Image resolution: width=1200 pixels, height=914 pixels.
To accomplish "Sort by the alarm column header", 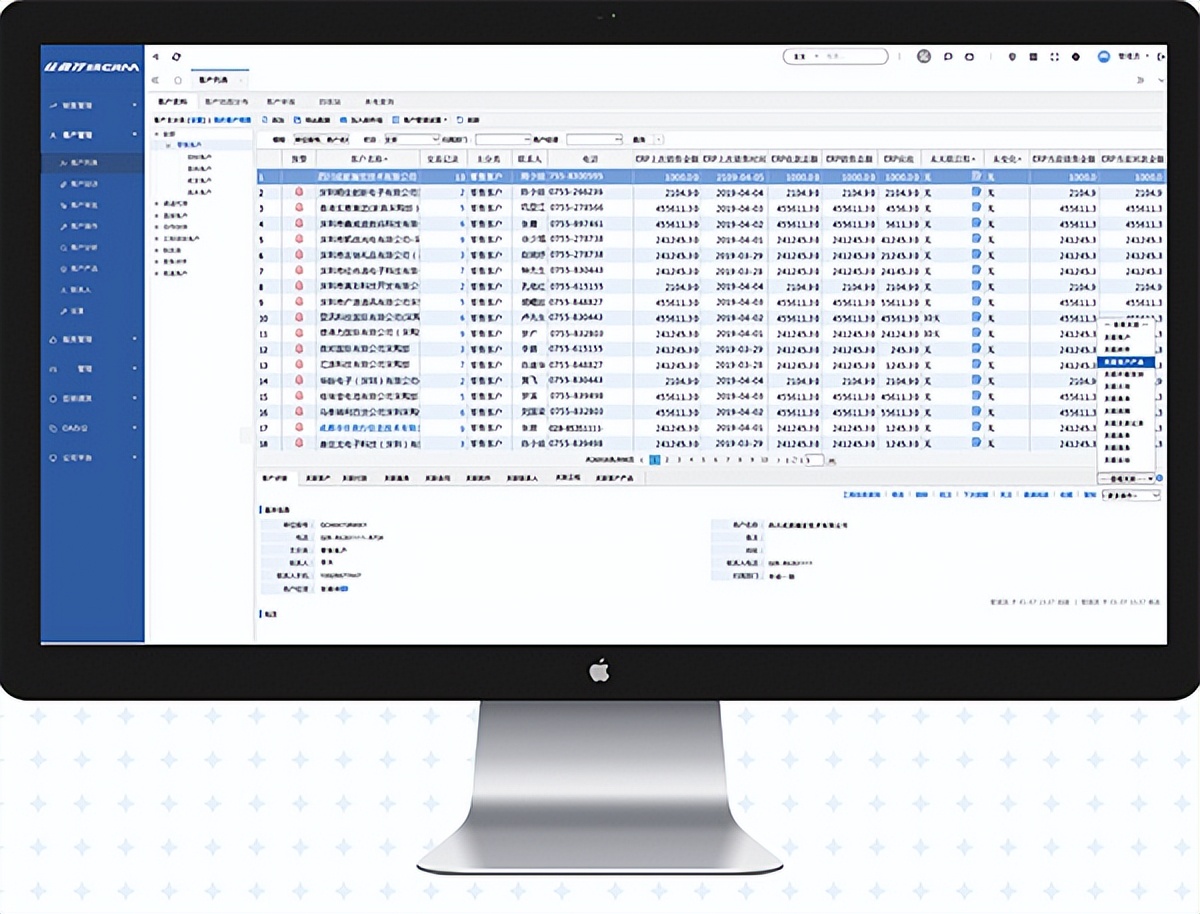I will coord(298,159).
